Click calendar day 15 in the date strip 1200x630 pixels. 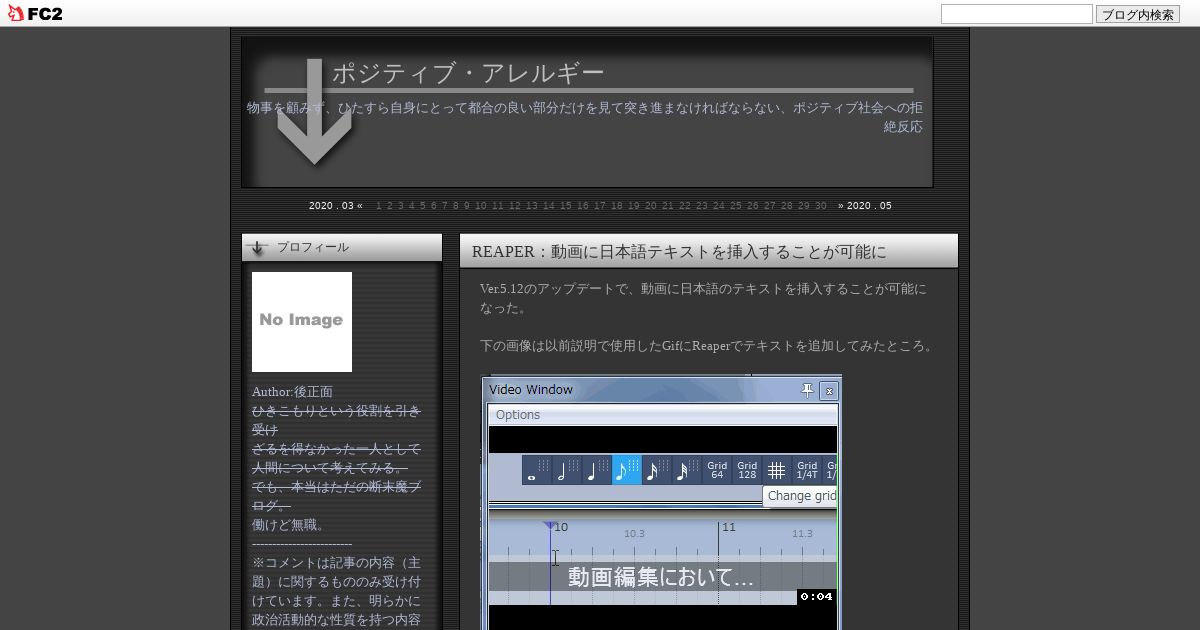(x=566, y=206)
